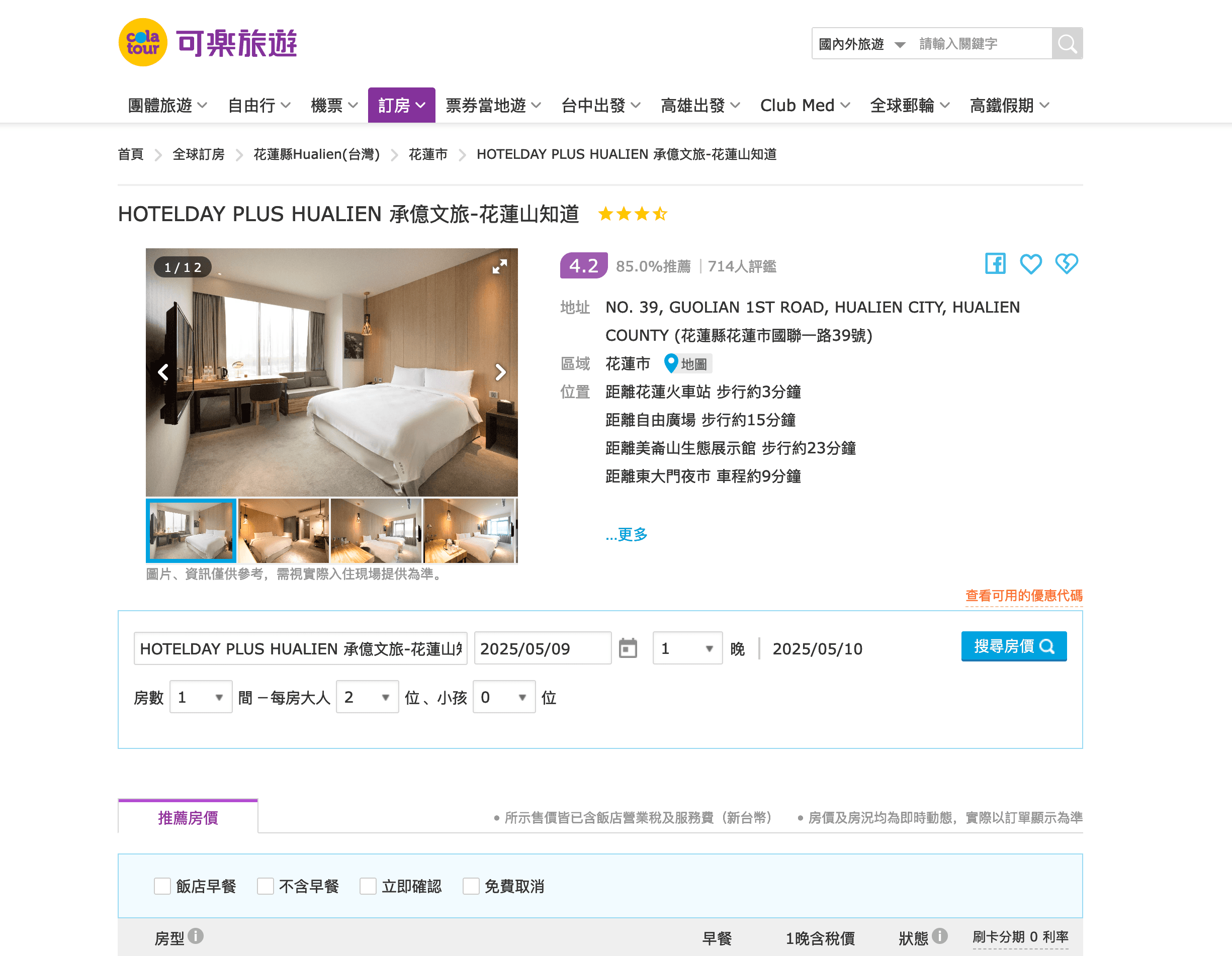Click the search magnifier button
The height and width of the screenshot is (956, 1232).
[x=1067, y=43]
